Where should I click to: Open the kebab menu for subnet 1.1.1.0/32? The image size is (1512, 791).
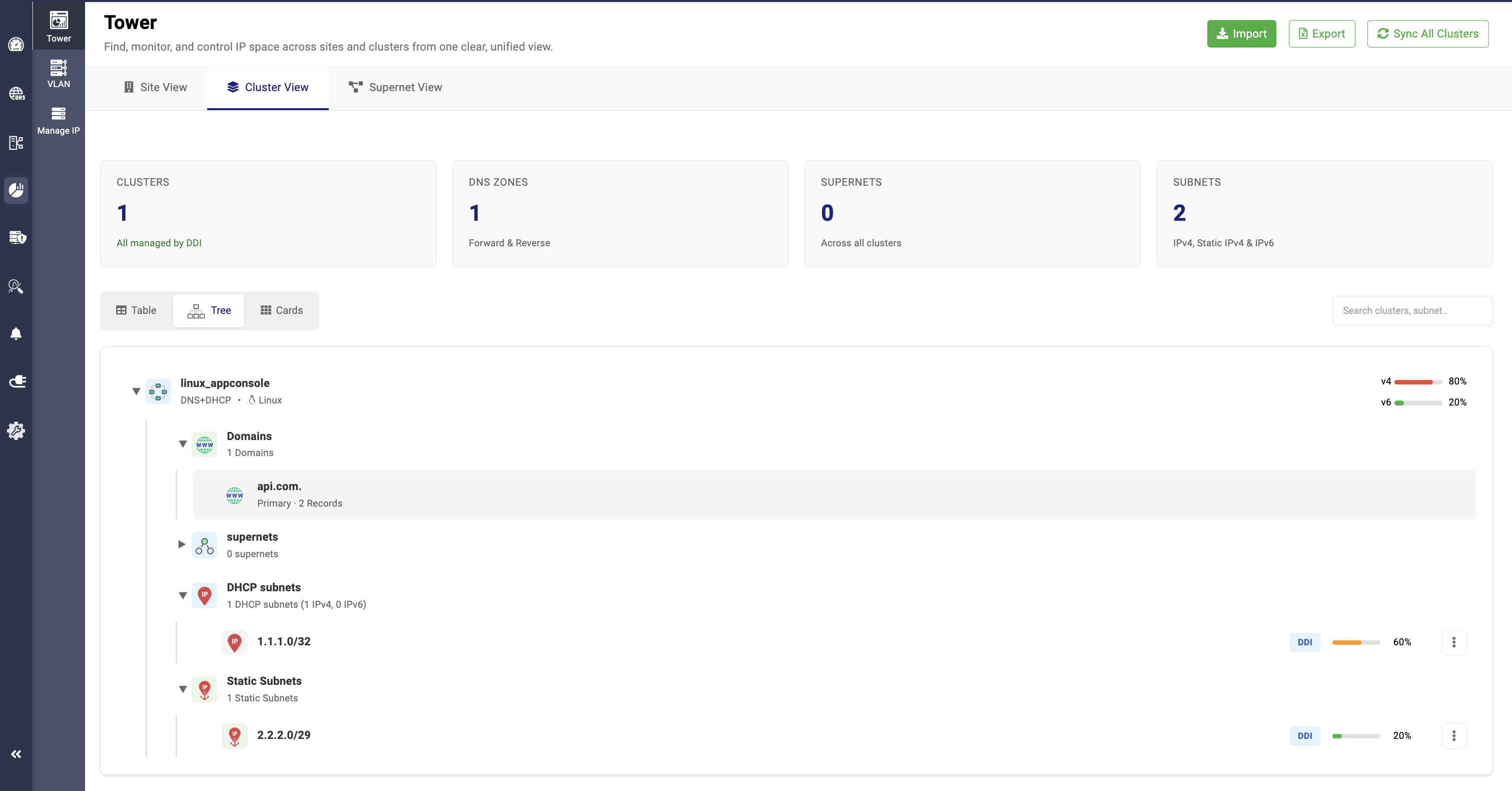[1453, 642]
